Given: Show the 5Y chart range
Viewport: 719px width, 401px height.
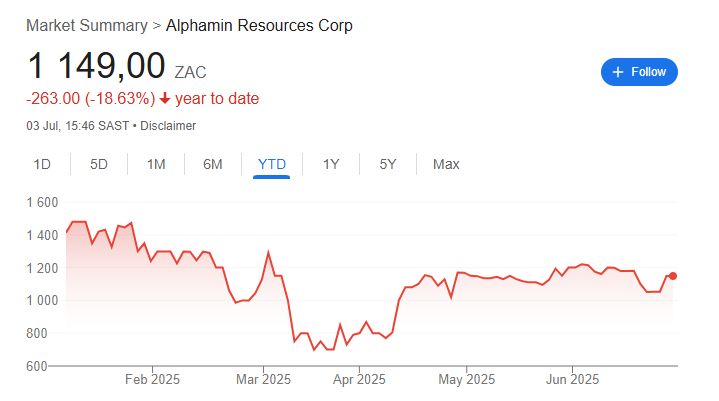Looking at the screenshot, I should pyautogui.click(x=388, y=164).
